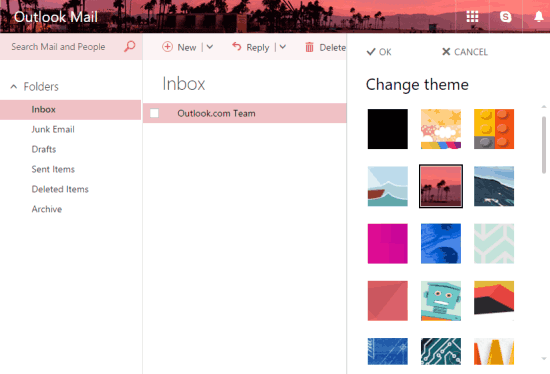Click the theme list scrollbar thumb

[x=544, y=145]
